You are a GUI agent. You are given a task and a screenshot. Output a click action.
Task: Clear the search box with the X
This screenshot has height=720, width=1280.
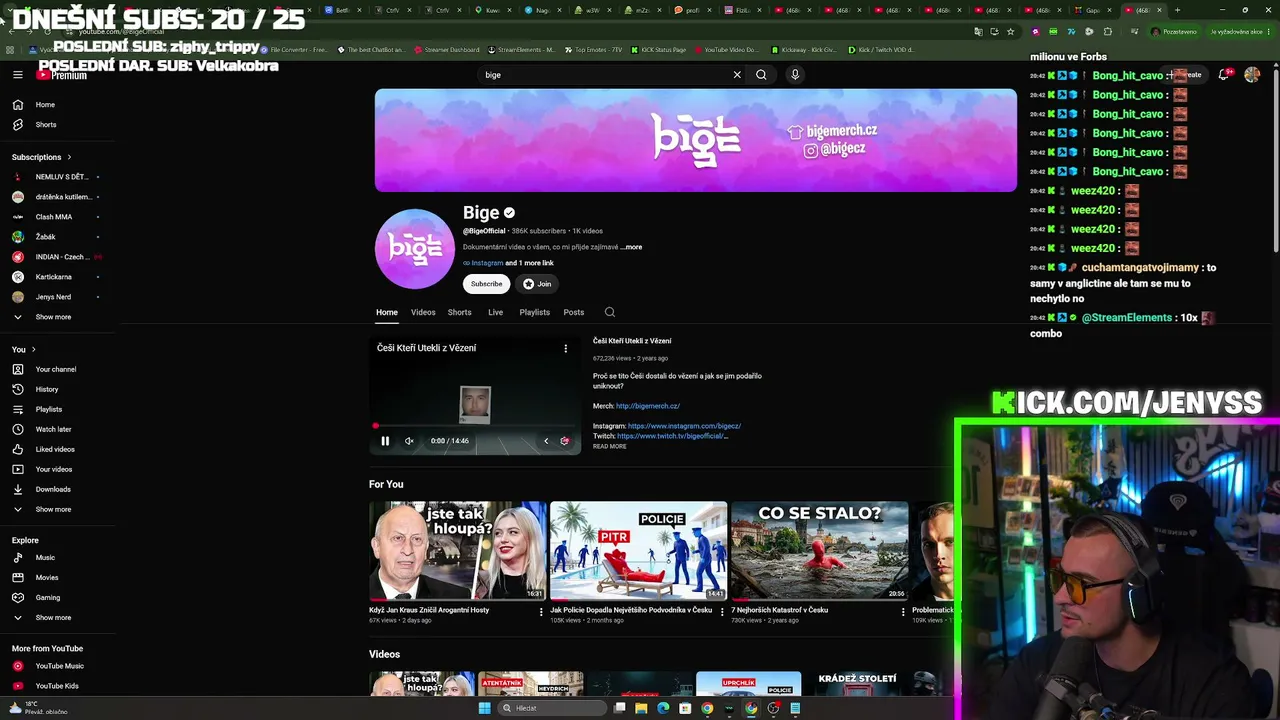click(737, 75)
